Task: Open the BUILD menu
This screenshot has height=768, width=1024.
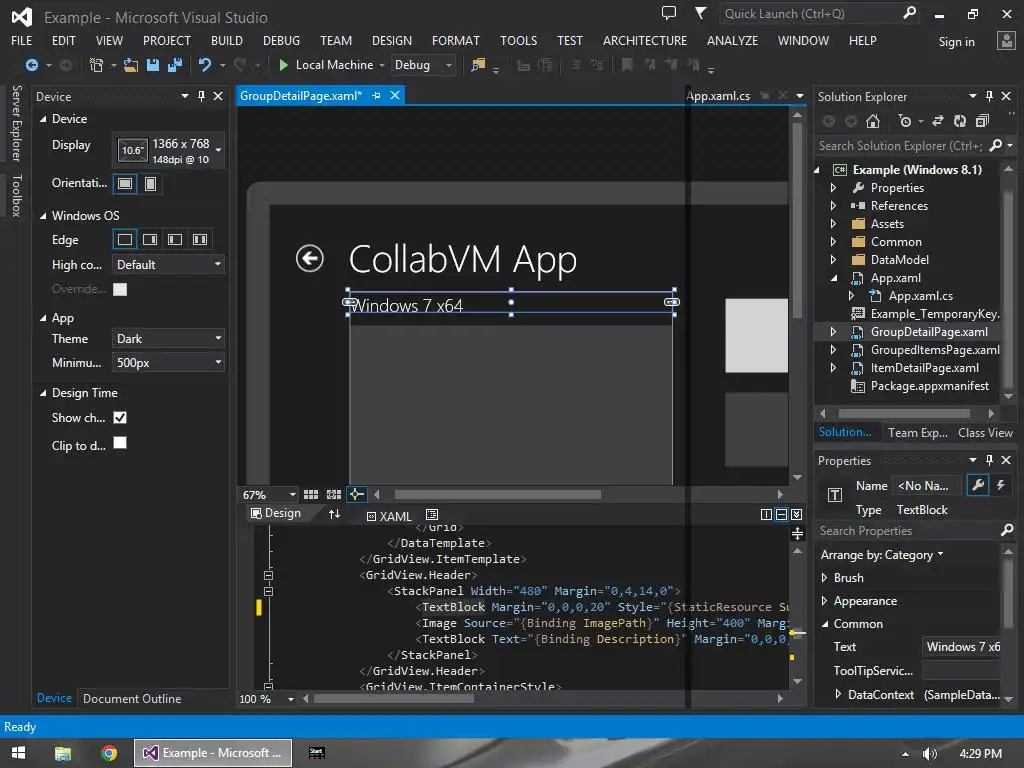Action: click(x=227, y=40)
